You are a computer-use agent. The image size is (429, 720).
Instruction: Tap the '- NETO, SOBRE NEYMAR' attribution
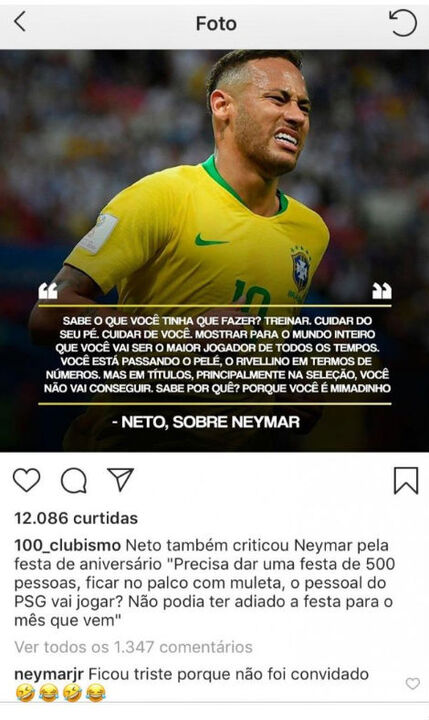[x=206, y=422]
